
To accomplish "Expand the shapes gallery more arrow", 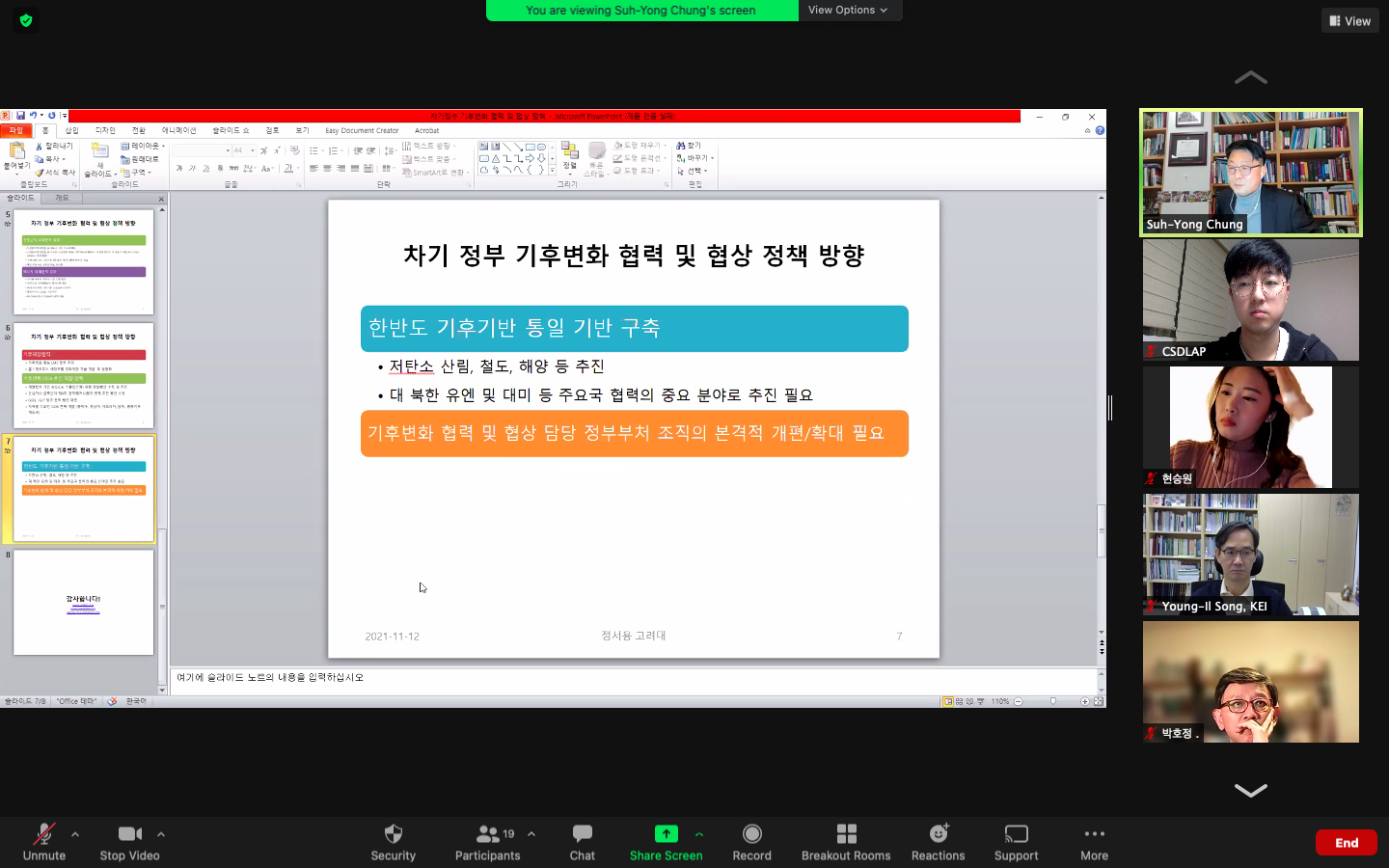I will 552,171.
